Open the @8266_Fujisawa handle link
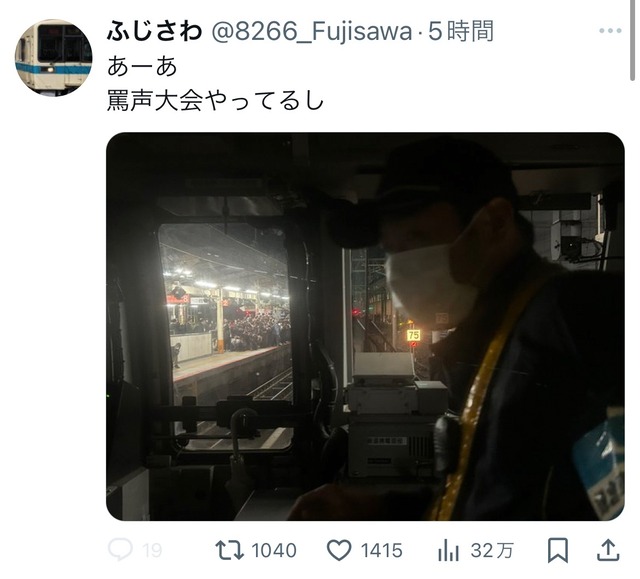 point(311,31)
